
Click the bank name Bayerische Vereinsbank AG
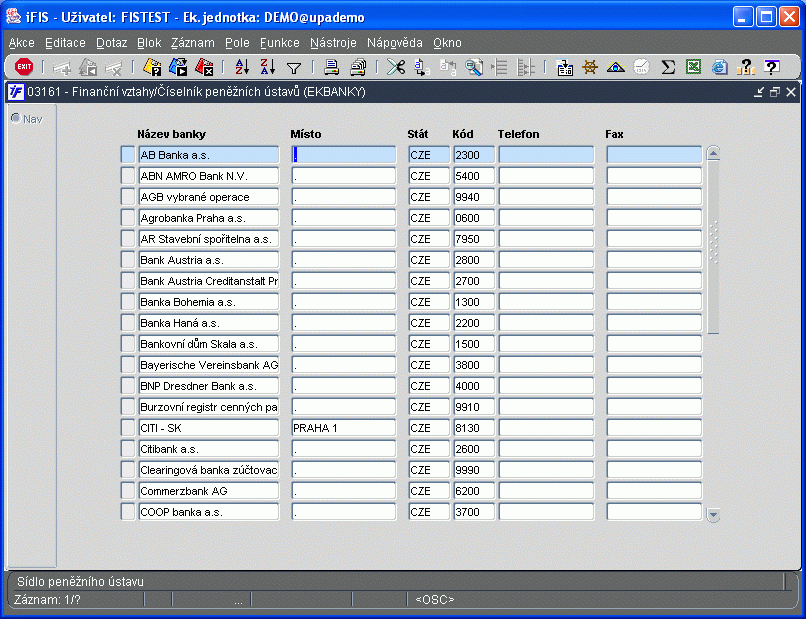(x=209, y=365)
